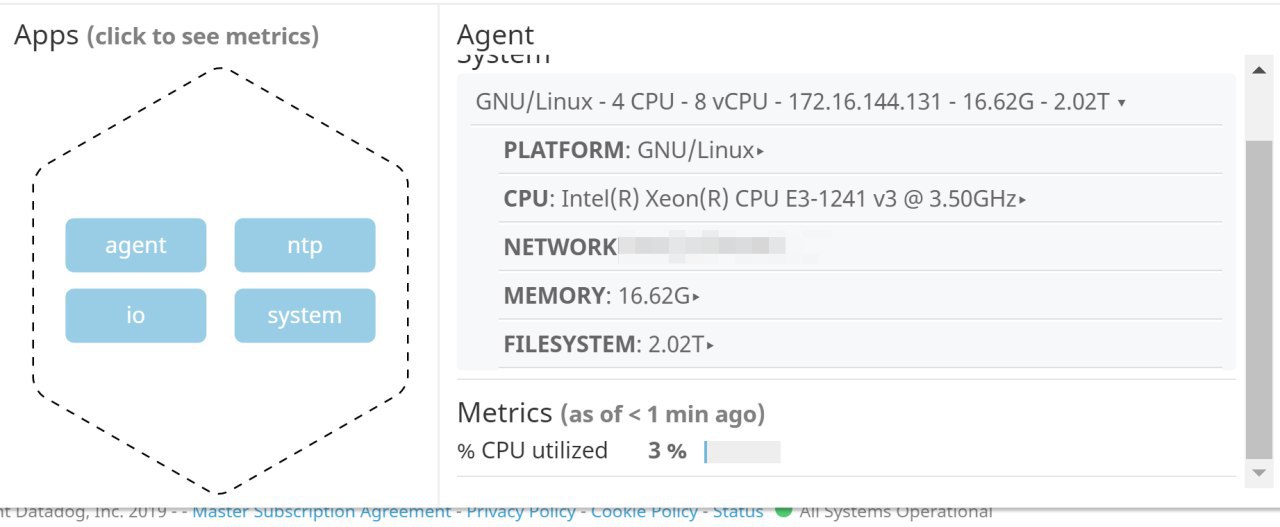Expand the PLATFORM details triangle
This screenshot has width=1280, height=527.
coord(760,152)
